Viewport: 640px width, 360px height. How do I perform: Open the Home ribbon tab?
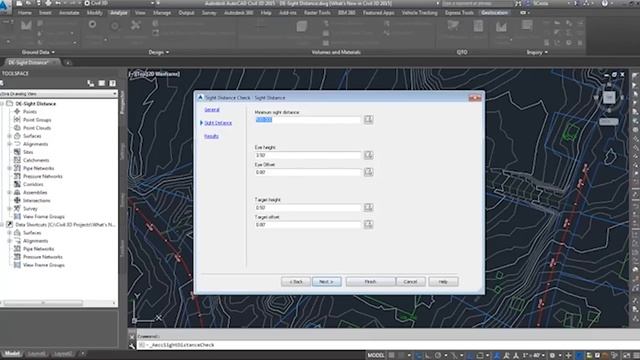(x=24, y=13)
